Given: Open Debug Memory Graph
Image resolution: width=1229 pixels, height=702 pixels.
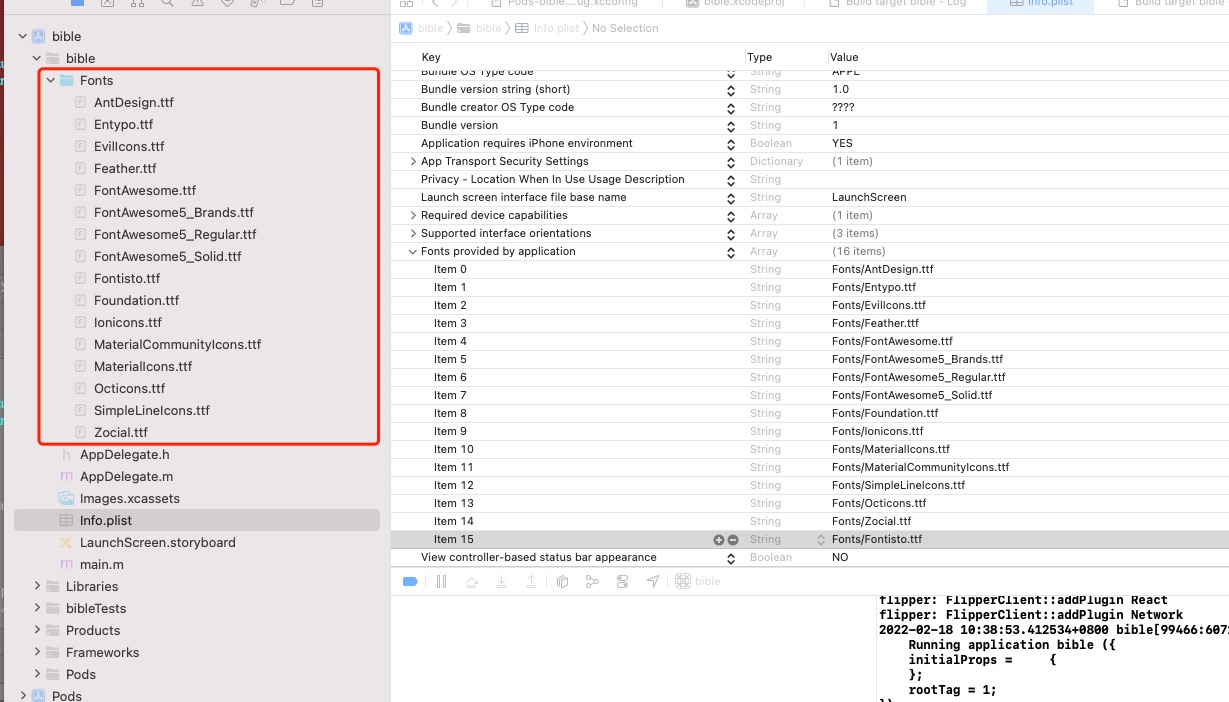Looking at the screenshot, I should coord(592,582).
